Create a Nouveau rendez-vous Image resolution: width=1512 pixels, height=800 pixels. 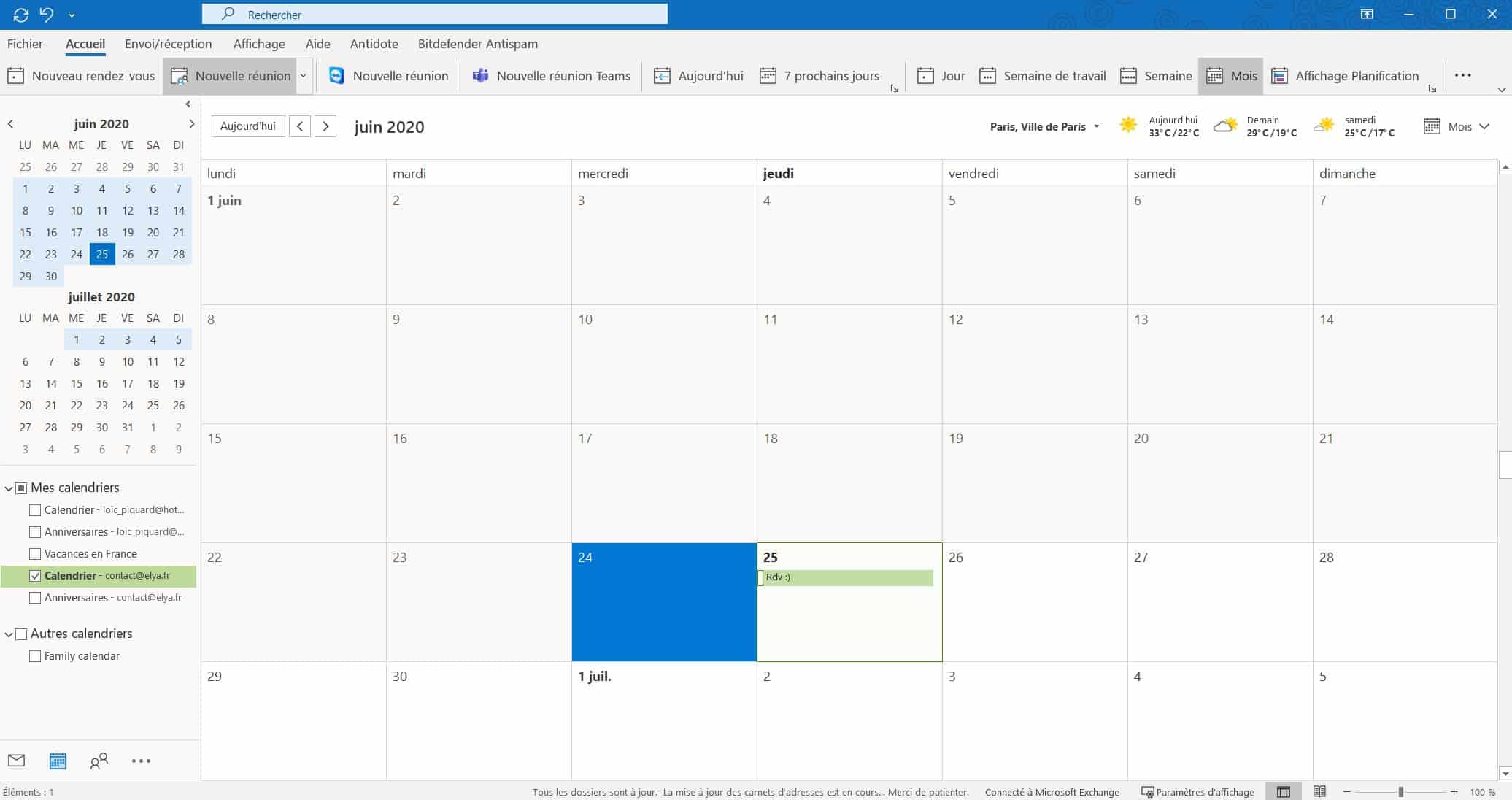[x=81, y=76]
